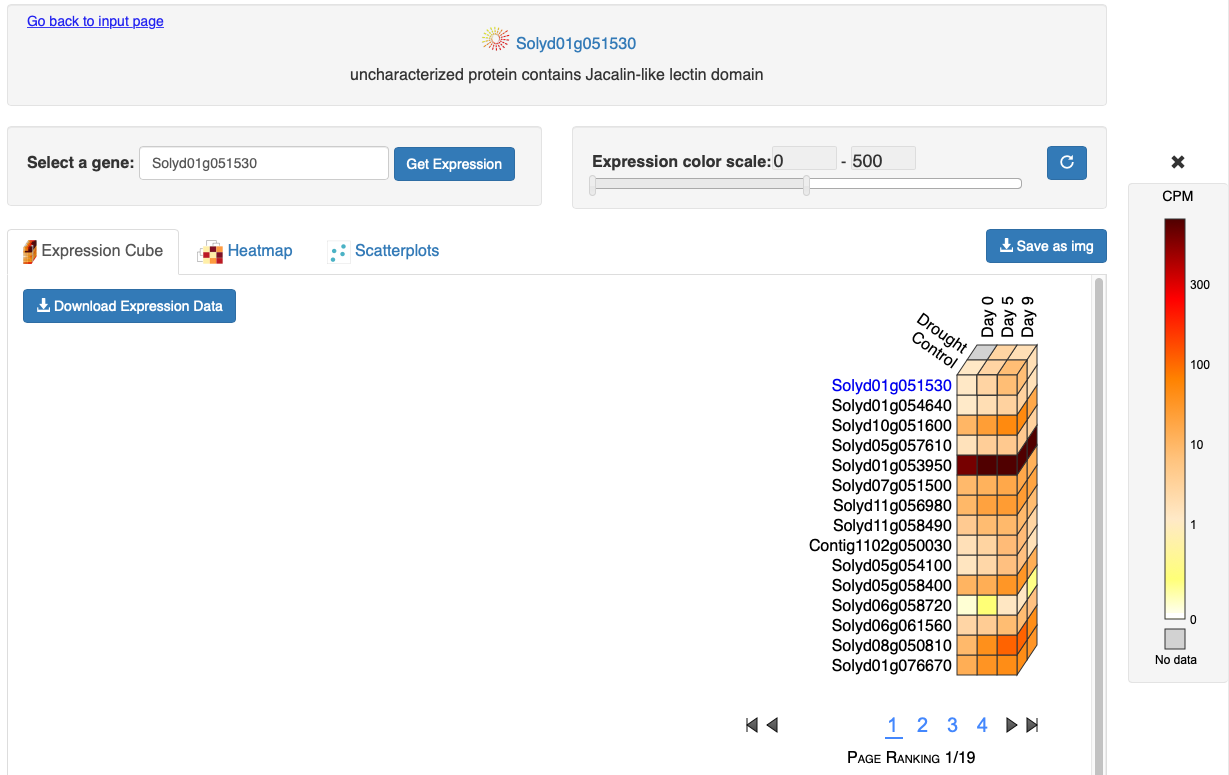
Task: Click the Get Expression button
Action: pos(454,164)
